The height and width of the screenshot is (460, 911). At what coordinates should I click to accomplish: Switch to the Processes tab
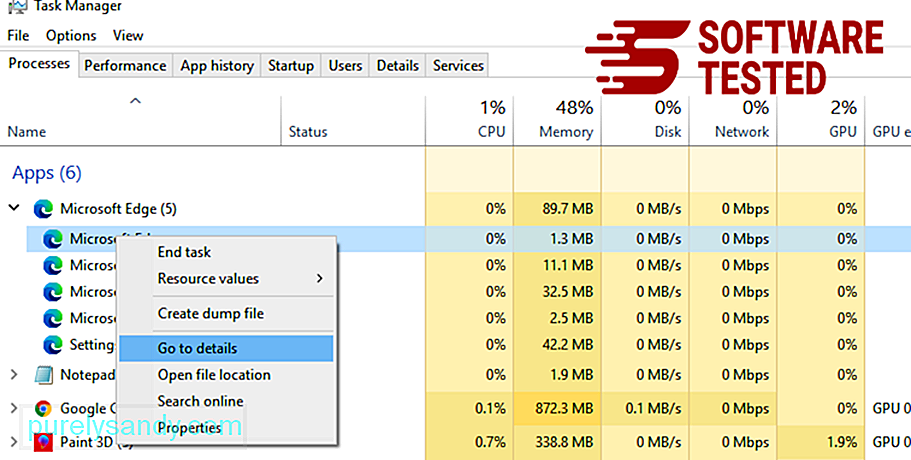[39, 63]
